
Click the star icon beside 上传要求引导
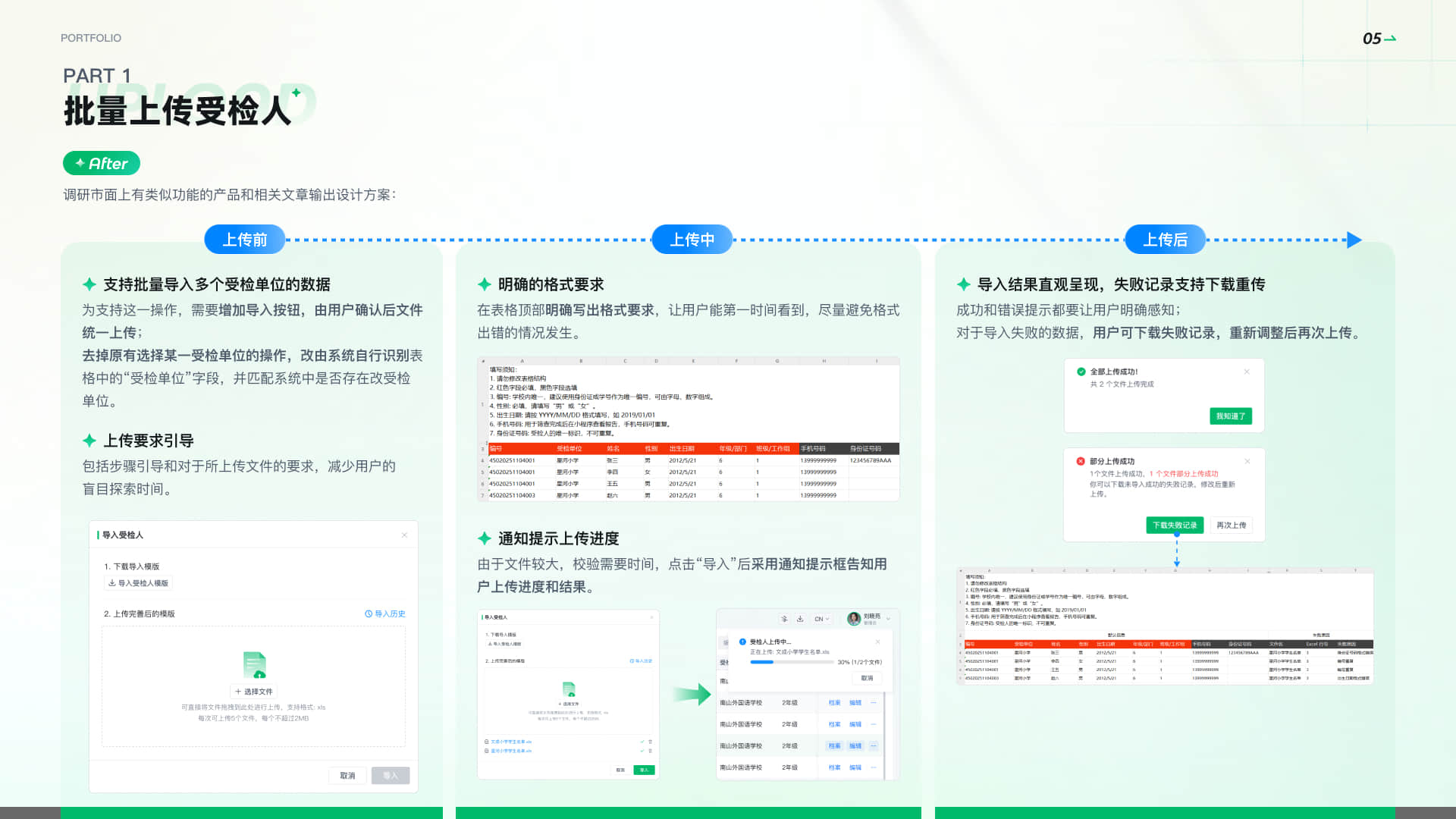[x=89, y=441]
